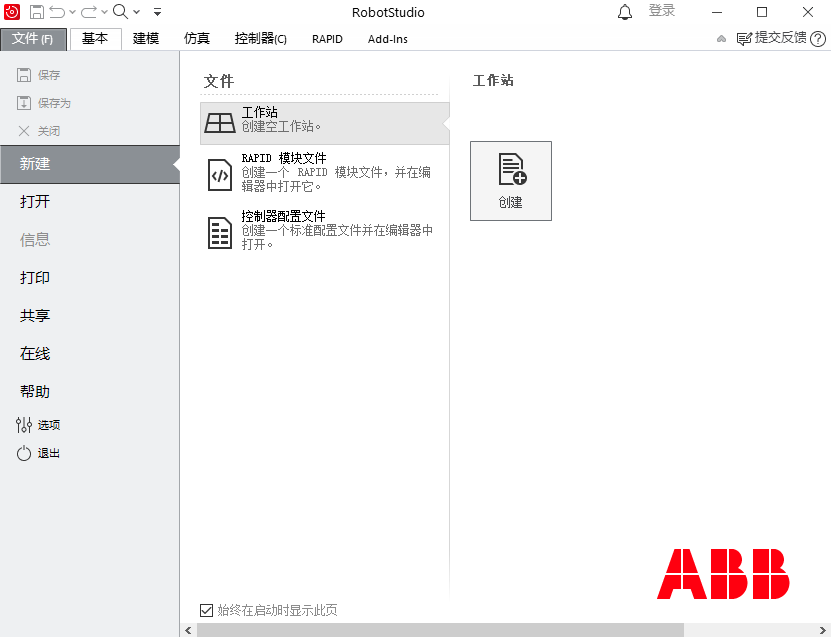Open 打开 from the File sidebar

34,201
